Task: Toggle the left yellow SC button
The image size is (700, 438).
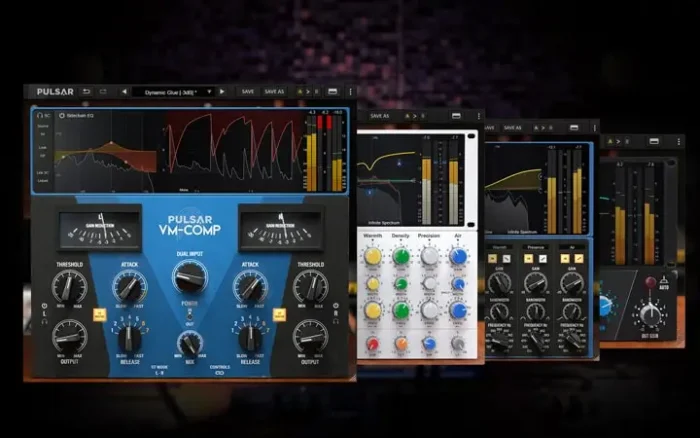Action: click(99, 313)
